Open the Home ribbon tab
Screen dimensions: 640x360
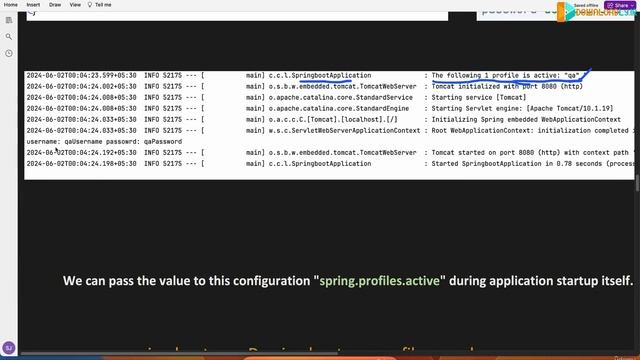click(11, 5)
